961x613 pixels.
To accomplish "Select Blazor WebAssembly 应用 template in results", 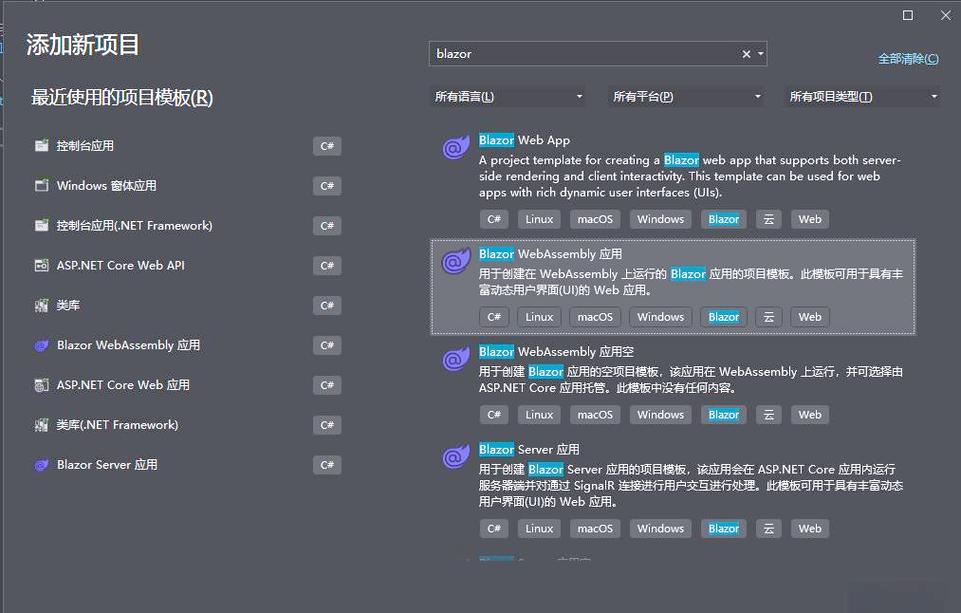I will pos(673,287).
